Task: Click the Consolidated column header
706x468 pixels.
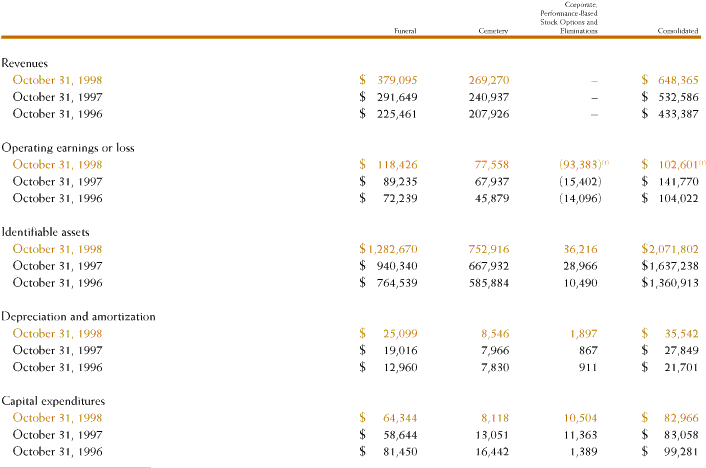Action: tap(677, 32)
